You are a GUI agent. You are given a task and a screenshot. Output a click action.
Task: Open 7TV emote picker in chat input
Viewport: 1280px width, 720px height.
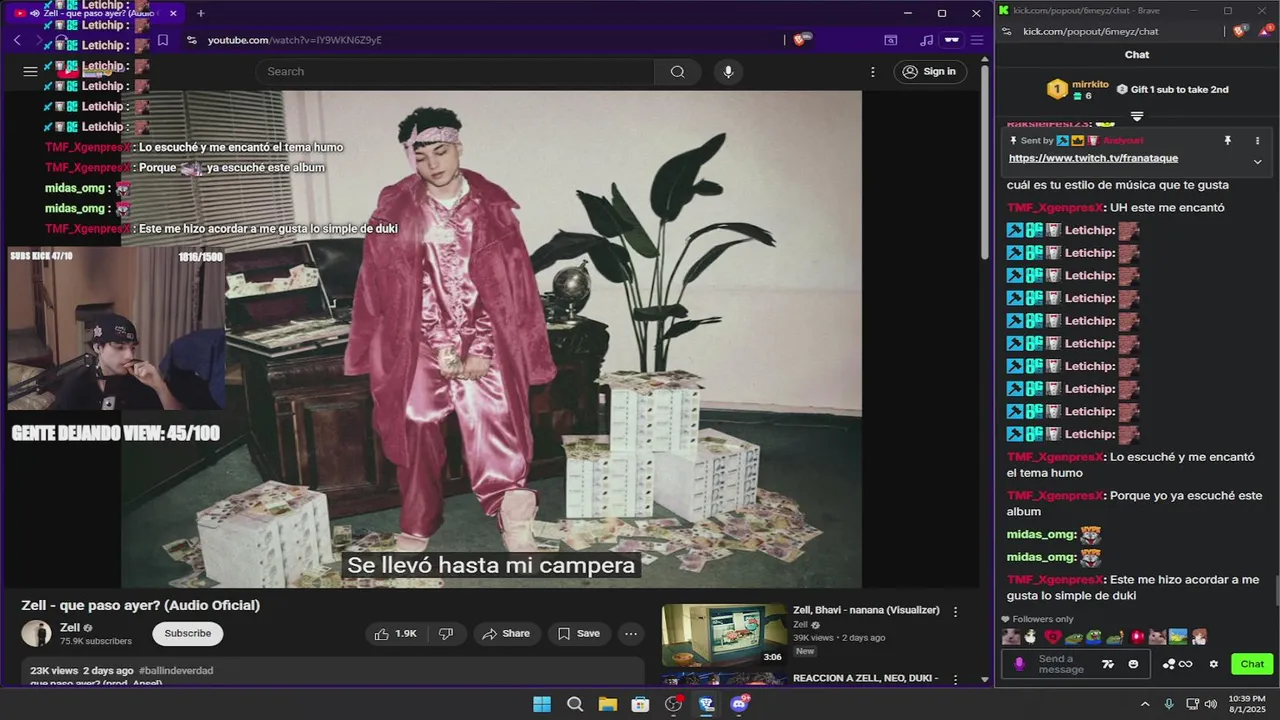click(1108, 664)
